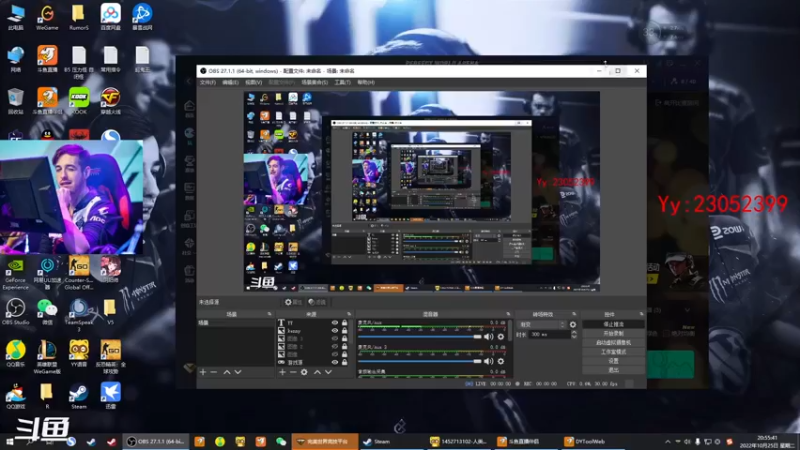Open the WeGame desktop shortcut
800x450 pixels.
[47, 17]
